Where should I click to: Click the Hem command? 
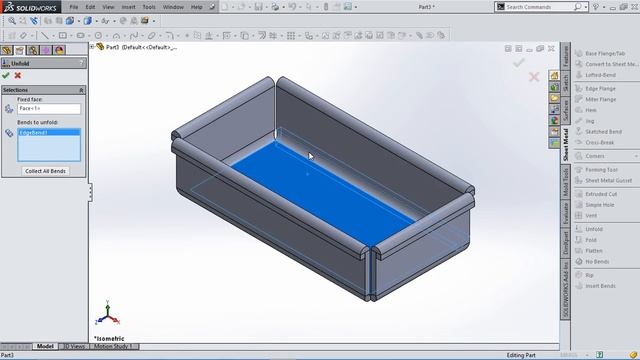click(x=586, y=110)
